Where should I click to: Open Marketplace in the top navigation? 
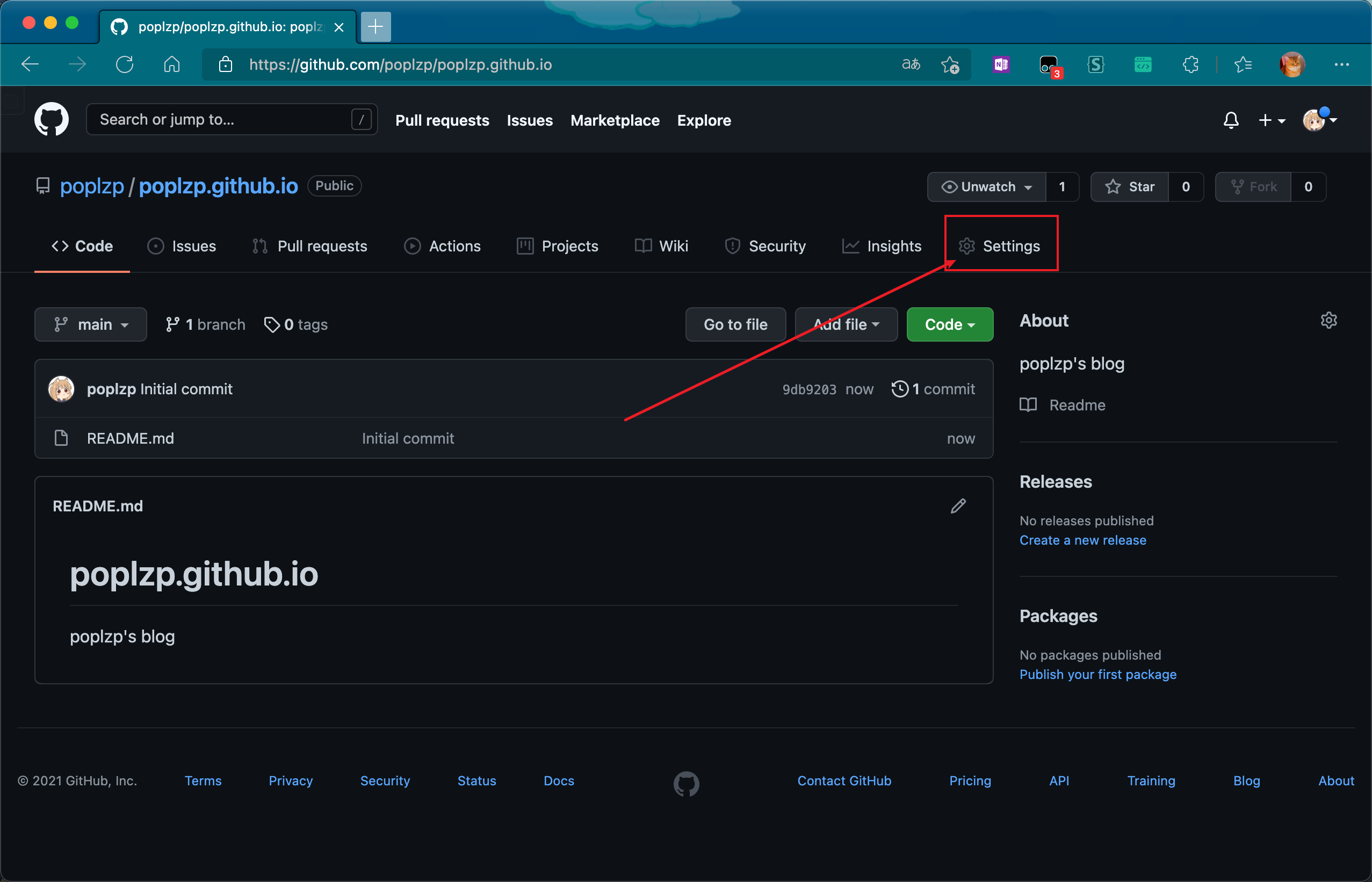click(615, 120)
